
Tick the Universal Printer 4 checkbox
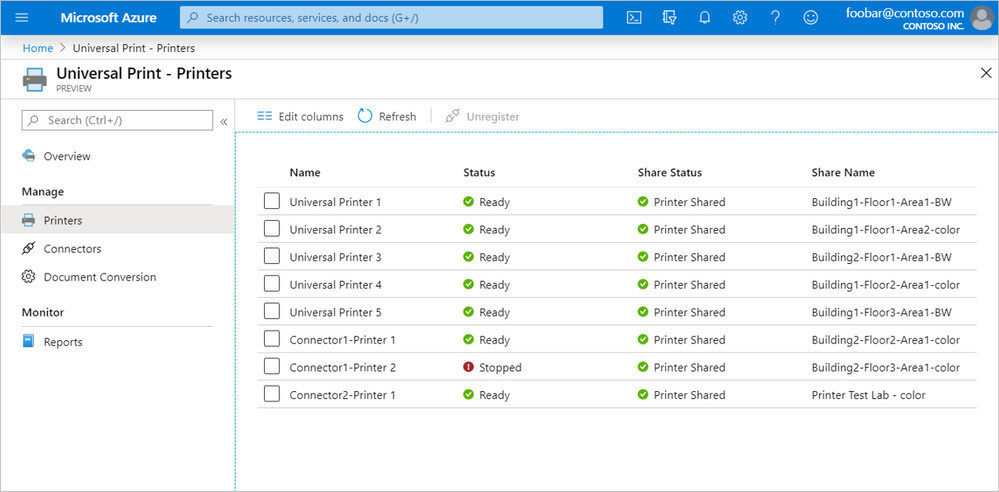point(271,284)
